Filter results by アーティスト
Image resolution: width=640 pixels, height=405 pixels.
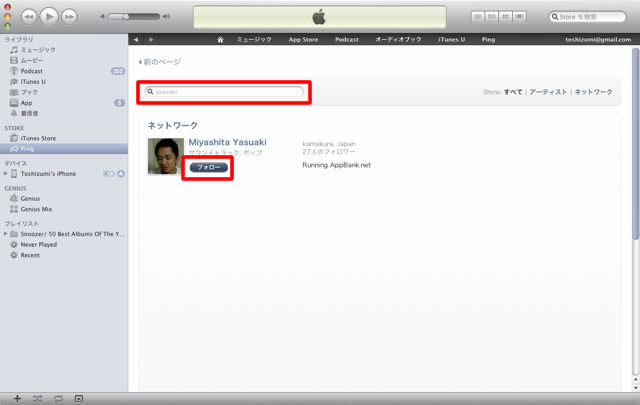click(x=548, y=92)
